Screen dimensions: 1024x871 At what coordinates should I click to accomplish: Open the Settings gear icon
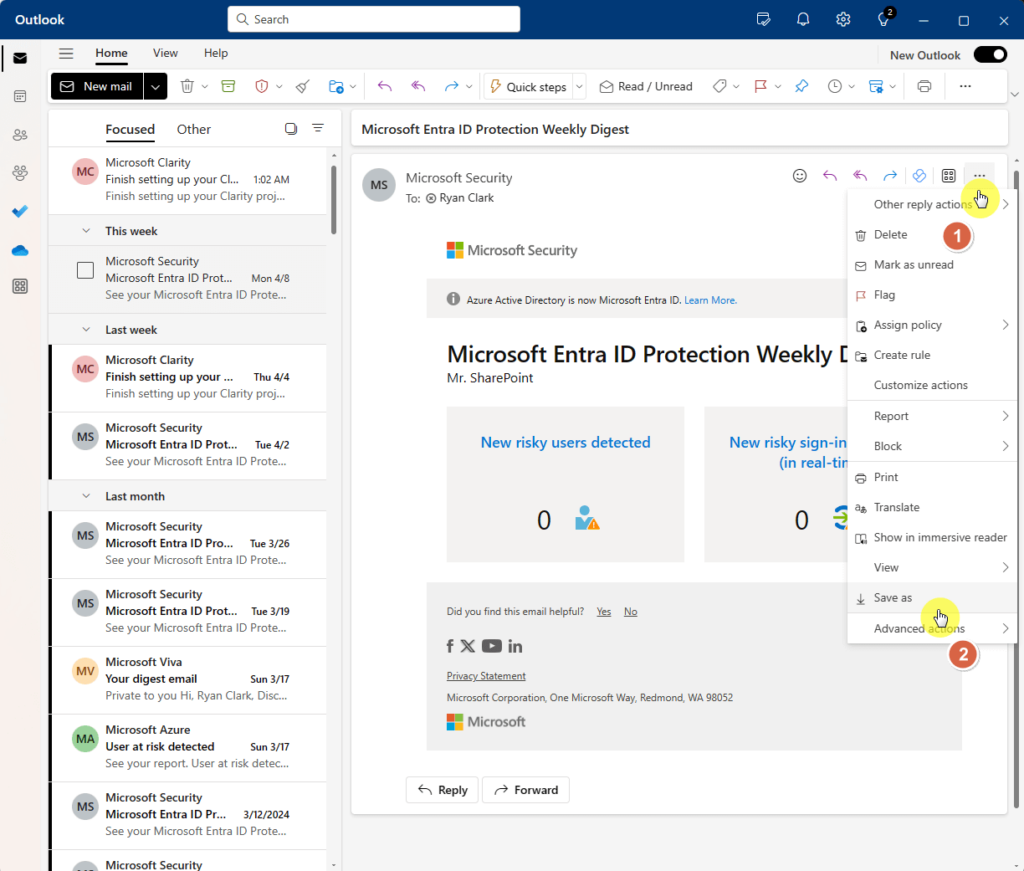pos(843,20)
